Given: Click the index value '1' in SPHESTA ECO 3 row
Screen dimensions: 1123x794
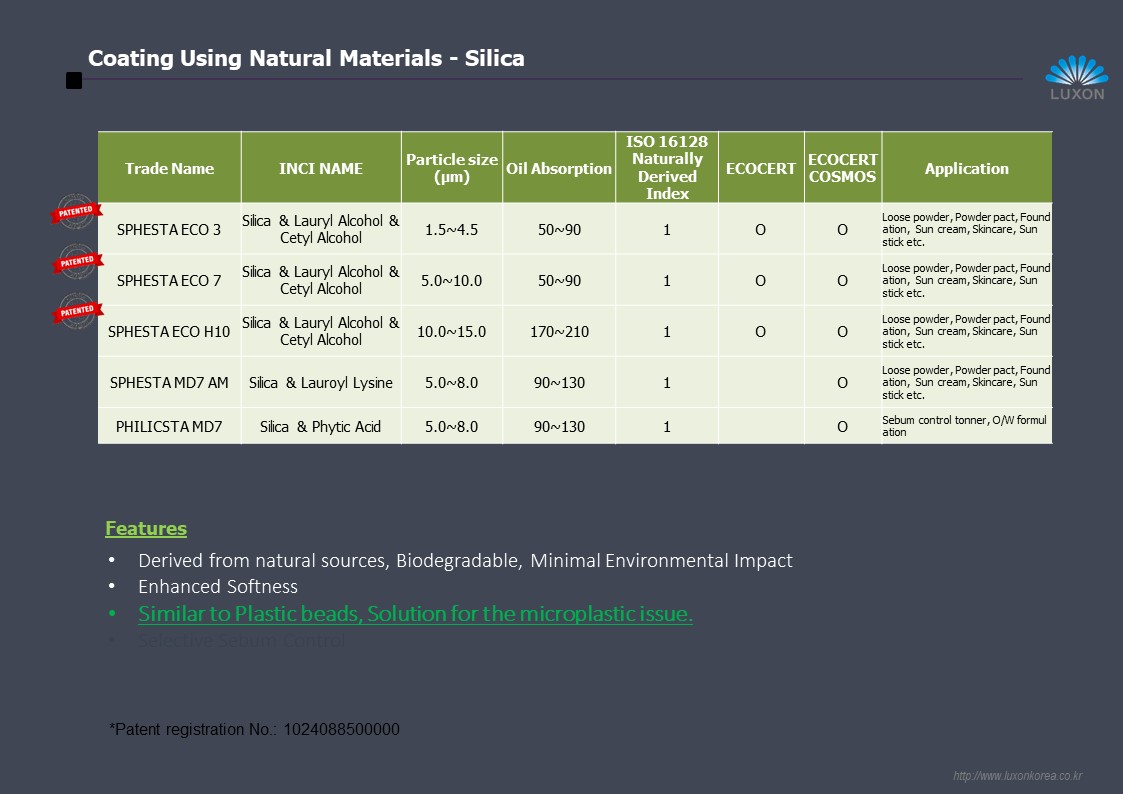Looking at the screenshot, I should [x=667, y=229].
